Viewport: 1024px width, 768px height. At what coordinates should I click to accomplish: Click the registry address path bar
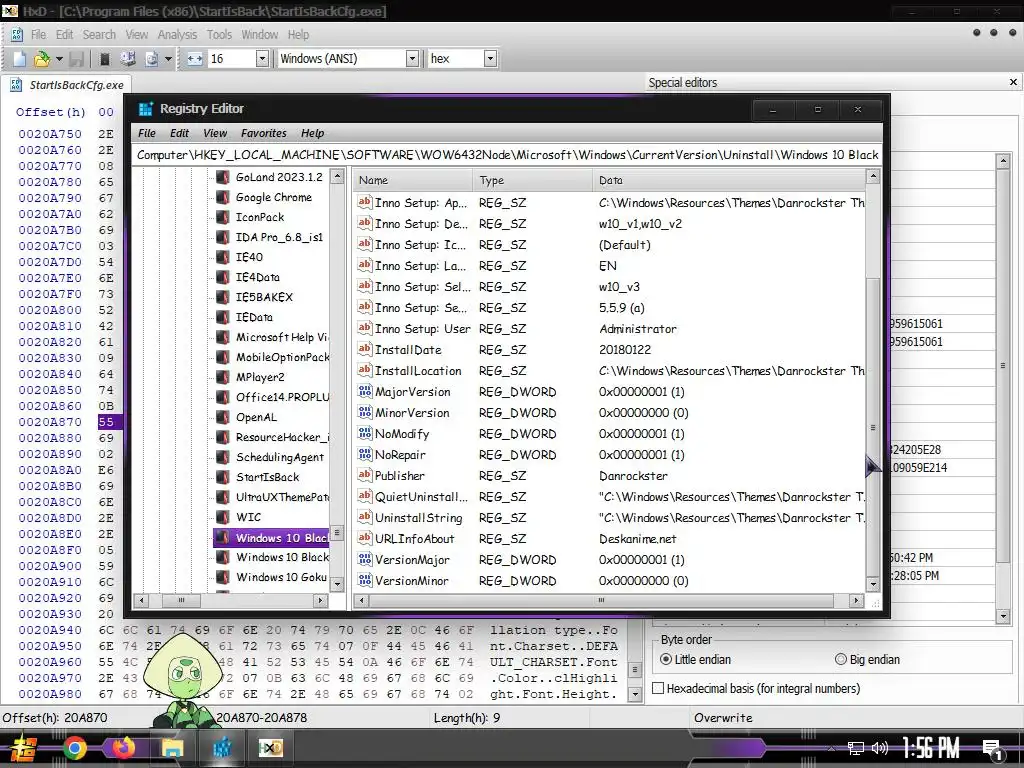(x=507, y=155)
